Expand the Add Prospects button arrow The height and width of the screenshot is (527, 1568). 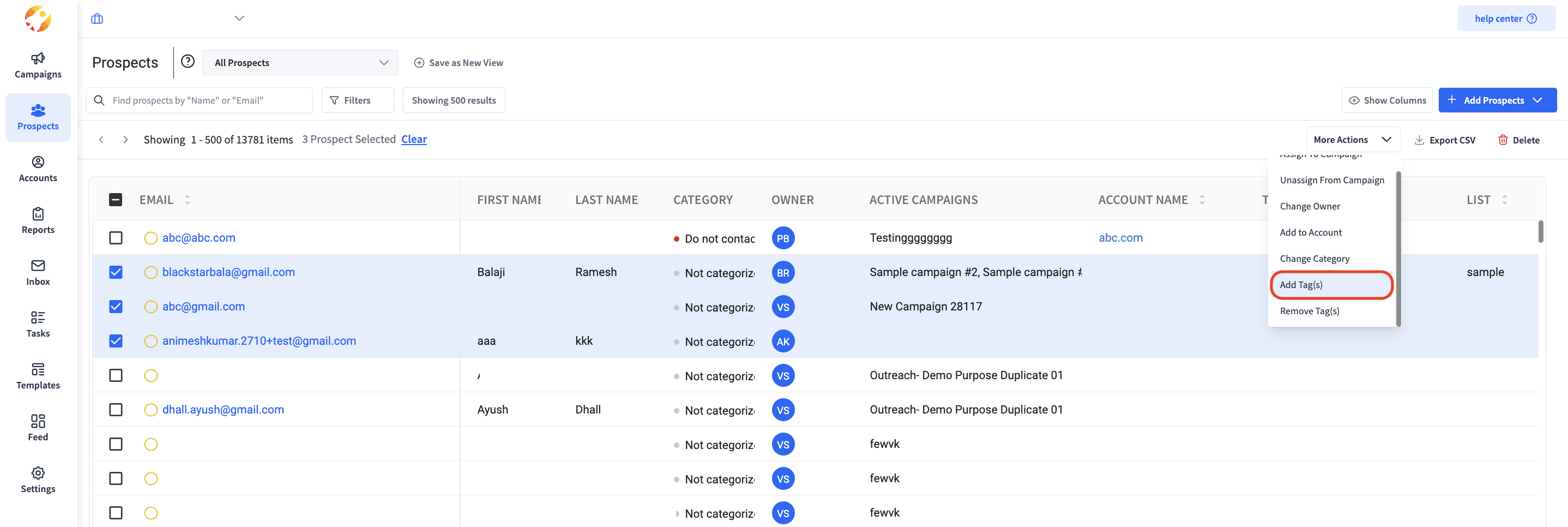coord(1538,100)
